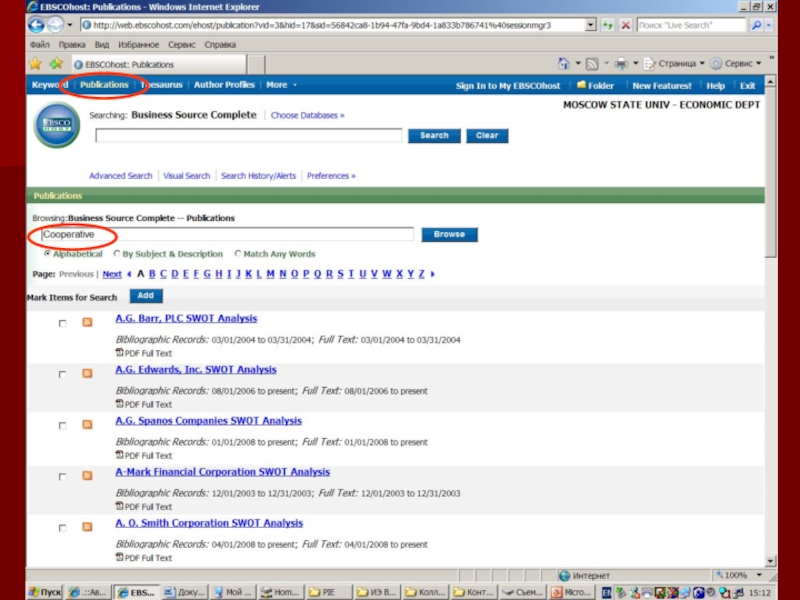This screenshot has width=800, height=600.
Task: Check the A.G. Edwards, Inc. SWOT checkbox
Action: tap(62, 374)
